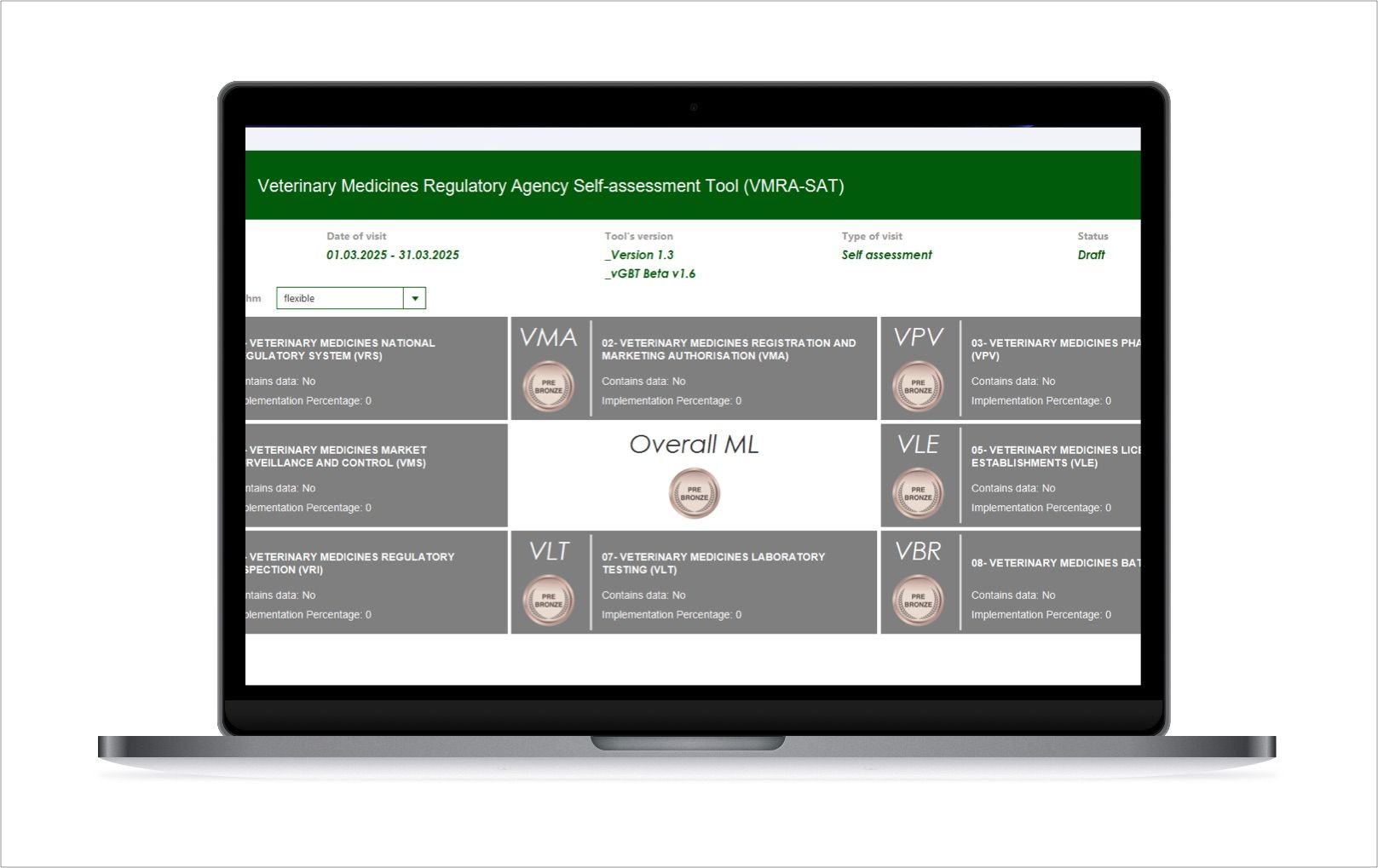Click the VBR abbreviation label
The height and width of the screenshot is (868, 1378).
[918, 551]
